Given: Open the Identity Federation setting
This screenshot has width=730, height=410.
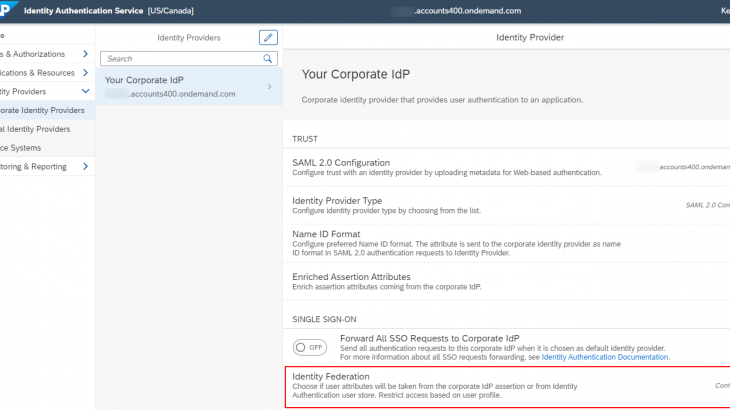Looking at the screenshot, I should coord(330,377).
